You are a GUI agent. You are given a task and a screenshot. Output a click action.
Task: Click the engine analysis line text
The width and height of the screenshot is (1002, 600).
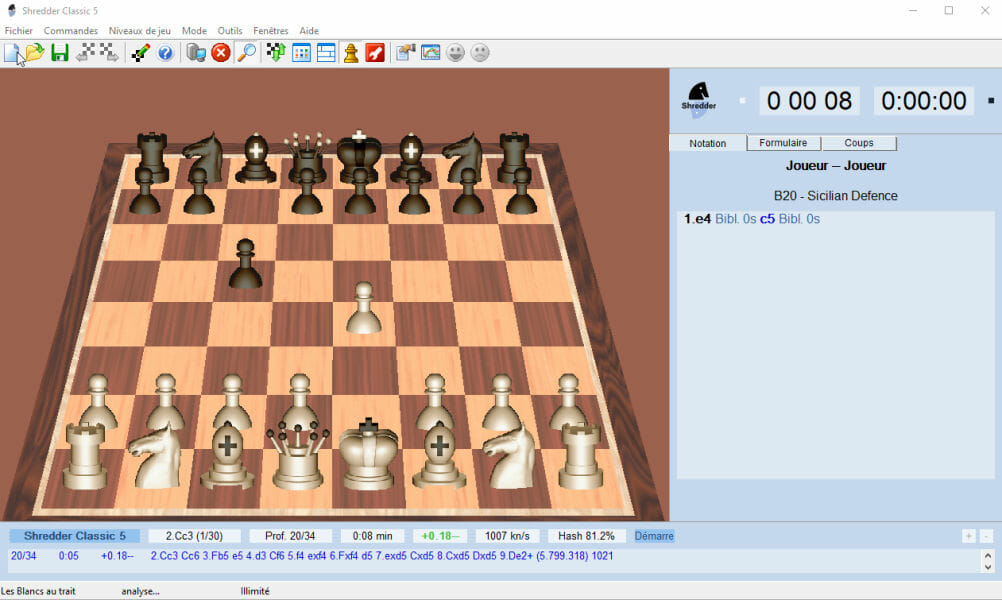382,556
